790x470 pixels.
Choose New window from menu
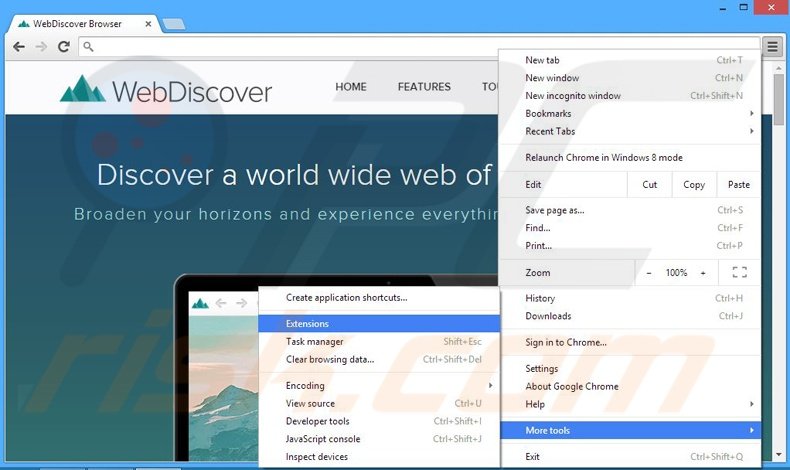coord(630,78)
